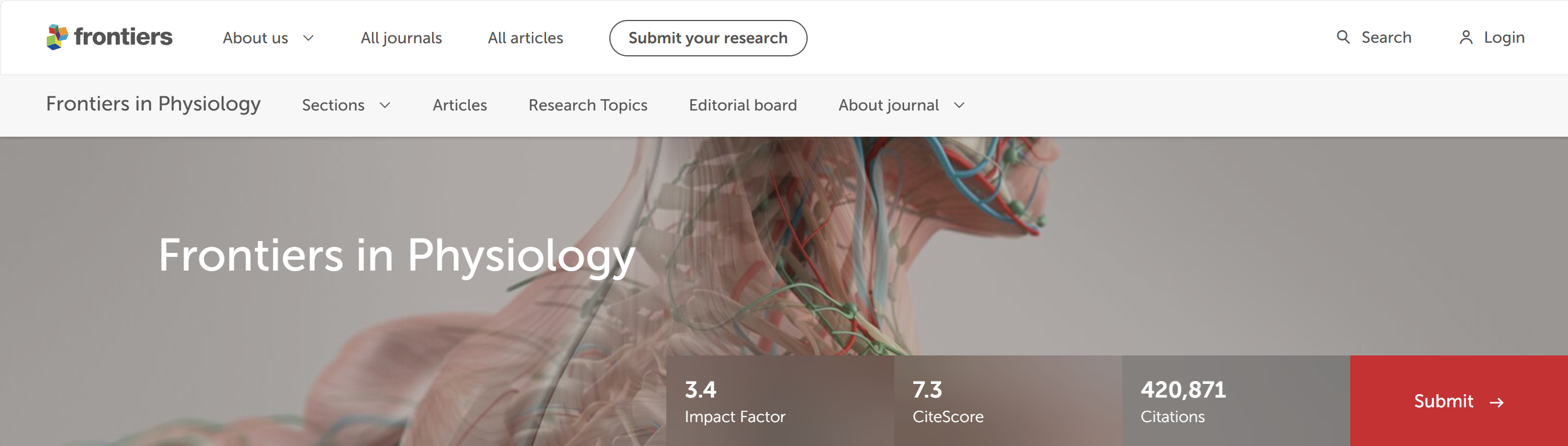
Task: Click the 7.3 CiteScore tile
Action: [x=1007, y=401]
